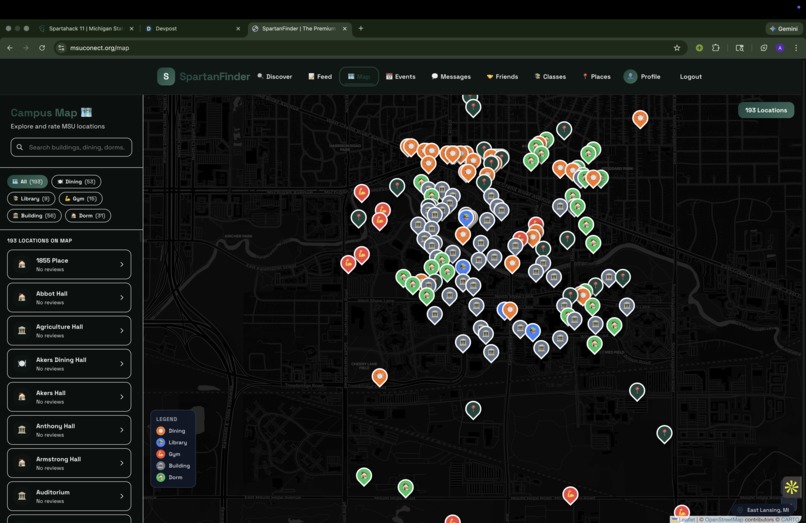806x523 pixels.
Task: Open Chrome profile avatar
Action: click(780, 48)
